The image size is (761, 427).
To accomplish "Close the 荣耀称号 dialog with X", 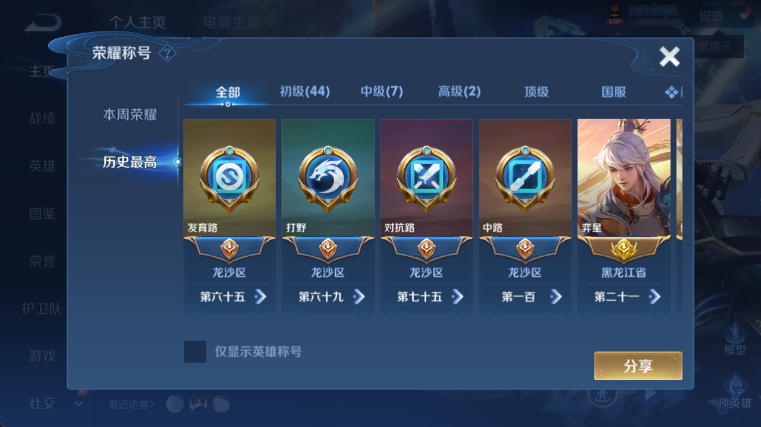I will (669, 57).
